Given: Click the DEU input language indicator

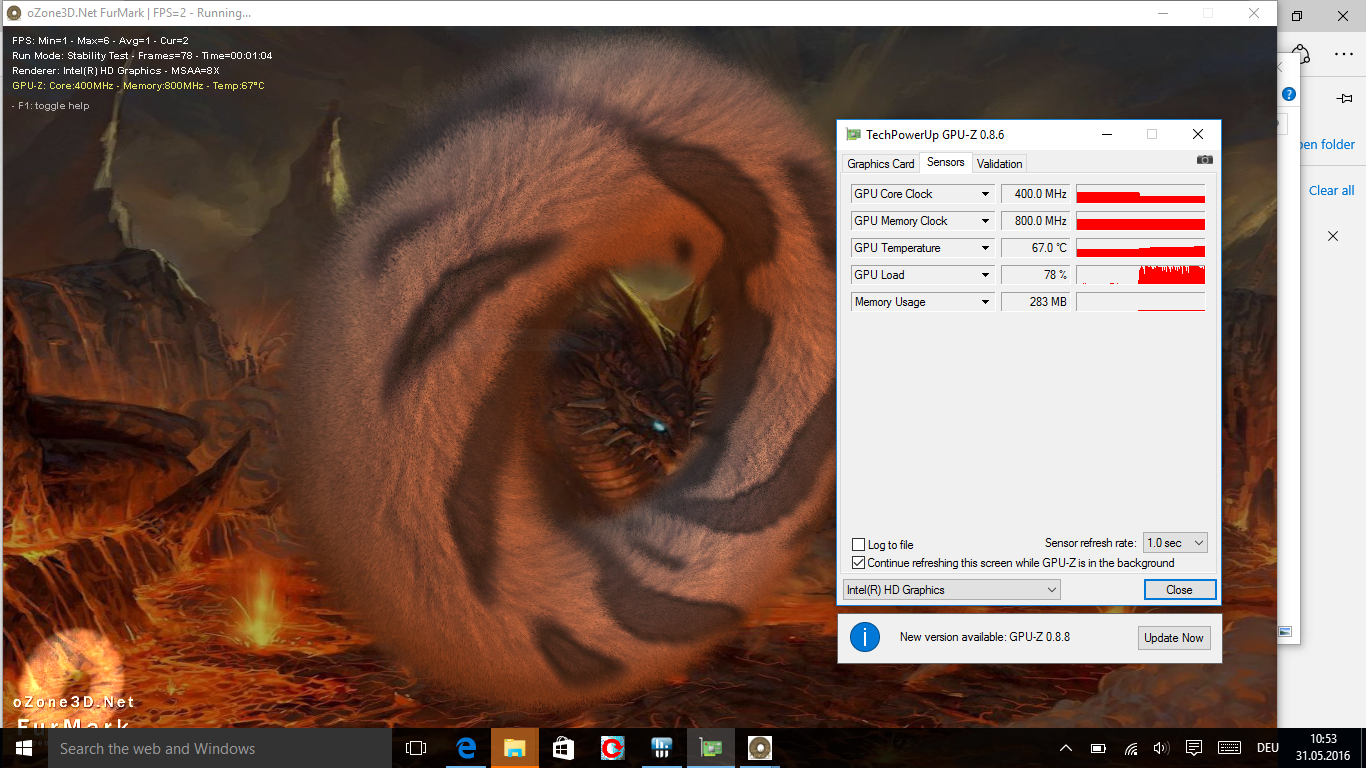Looking at the screenshot, I should [x=1267, y=748].
